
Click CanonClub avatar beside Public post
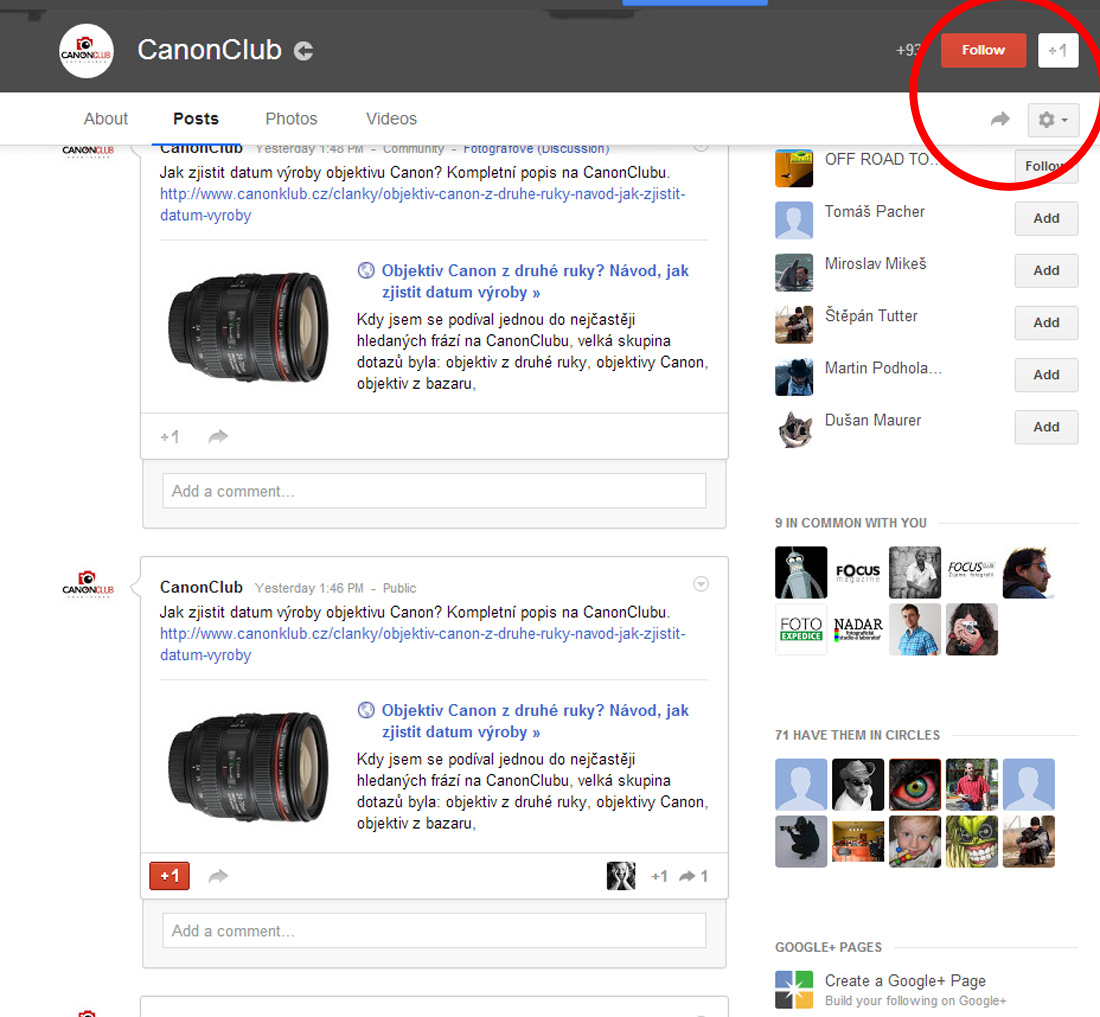click(x=88, y=584)
